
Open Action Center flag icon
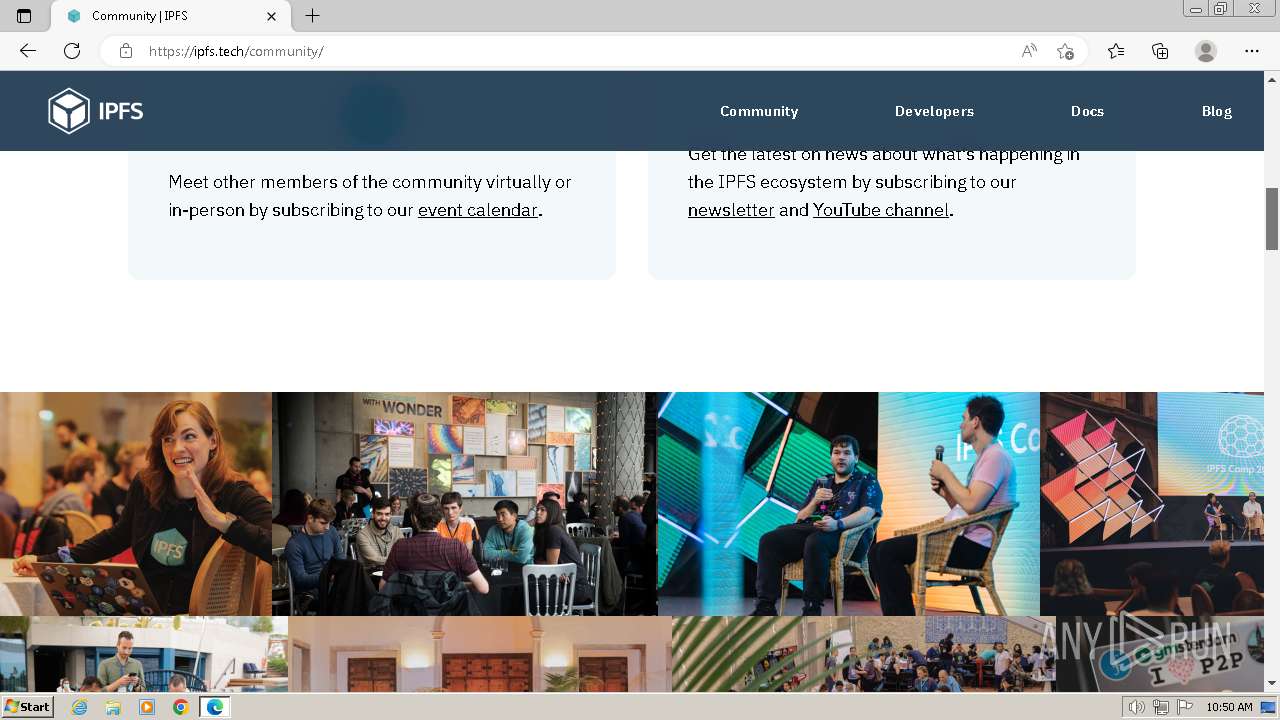point(1185,707)
